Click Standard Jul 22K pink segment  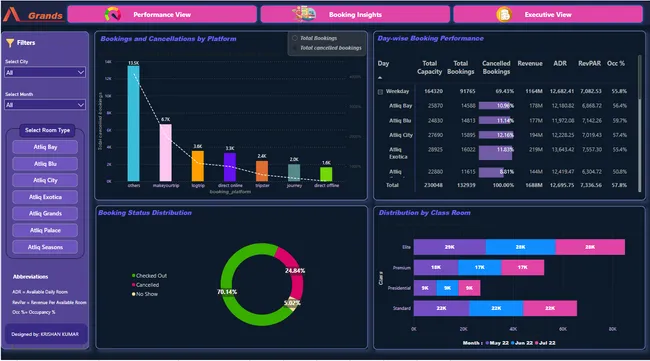[x=550, y=308]
